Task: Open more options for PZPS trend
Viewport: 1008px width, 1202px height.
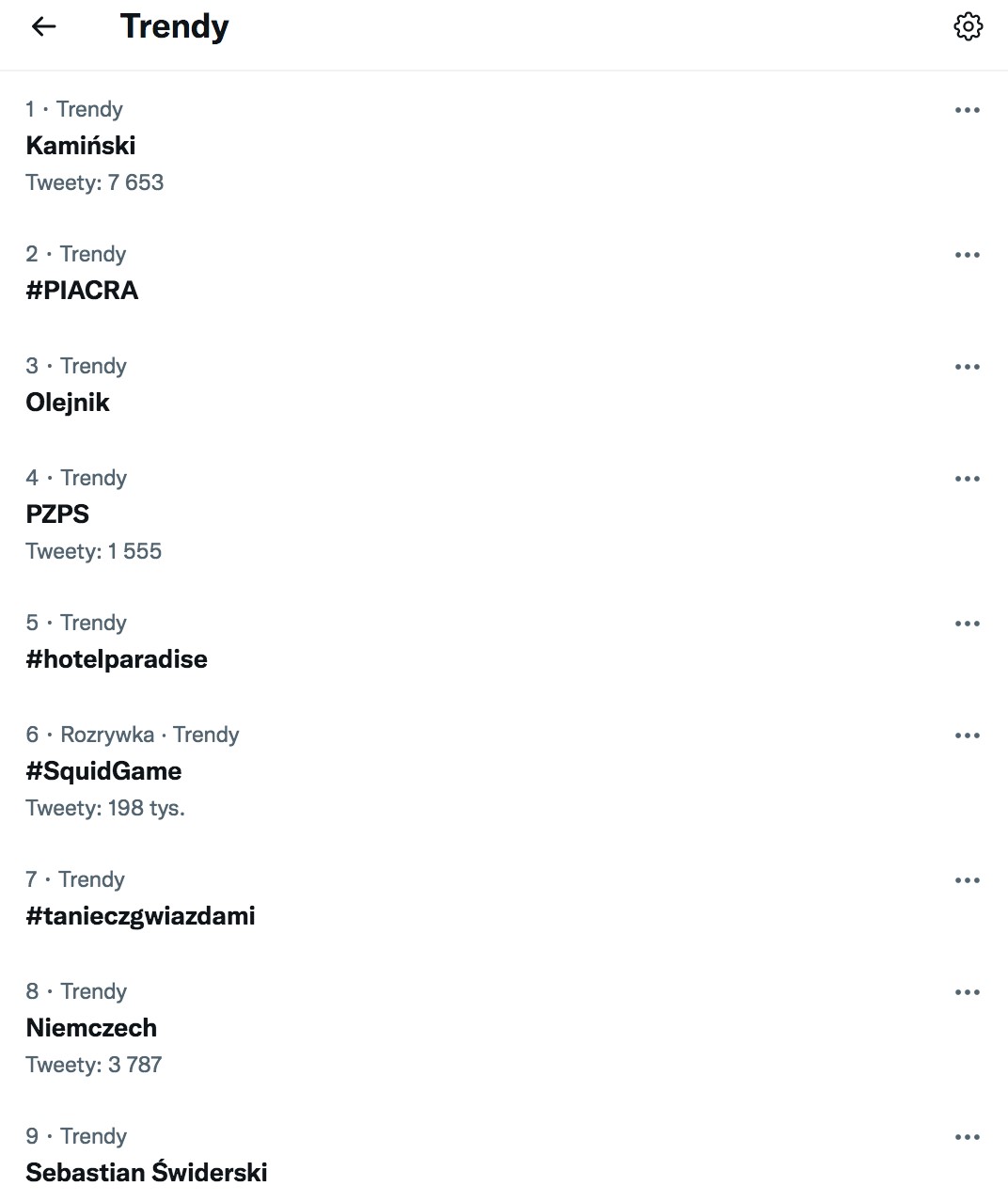Action: point(967,479)
